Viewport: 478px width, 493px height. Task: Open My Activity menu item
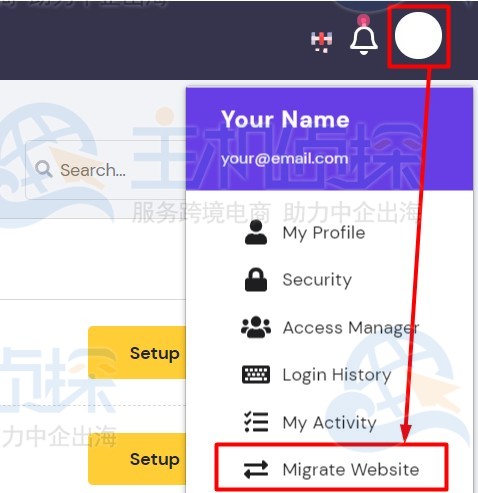click(329, 423)
